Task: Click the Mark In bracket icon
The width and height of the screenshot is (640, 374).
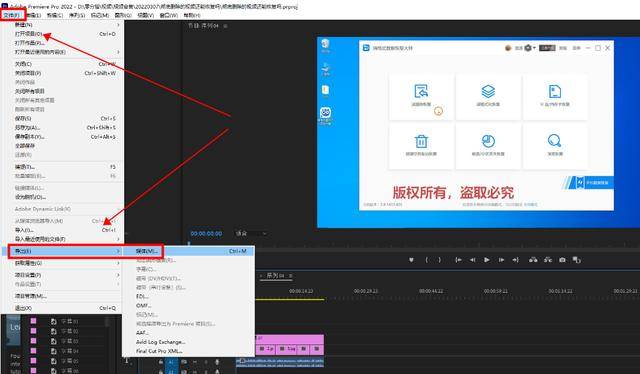Action: [x=427, y=260]
